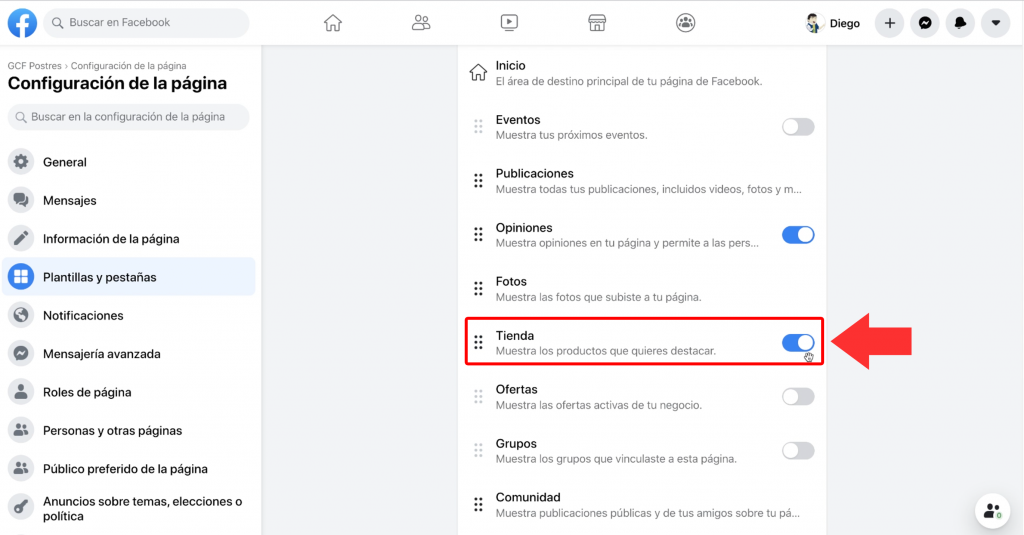The height and width of the screenshot is (535, 1024).
Task: Expand the account dropdown arrow menu
Action: pos(995,23)
